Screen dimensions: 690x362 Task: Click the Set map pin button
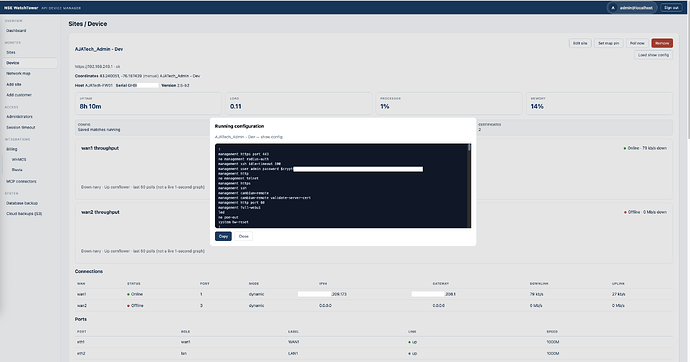pyautogui.click(x=609, y=43)
